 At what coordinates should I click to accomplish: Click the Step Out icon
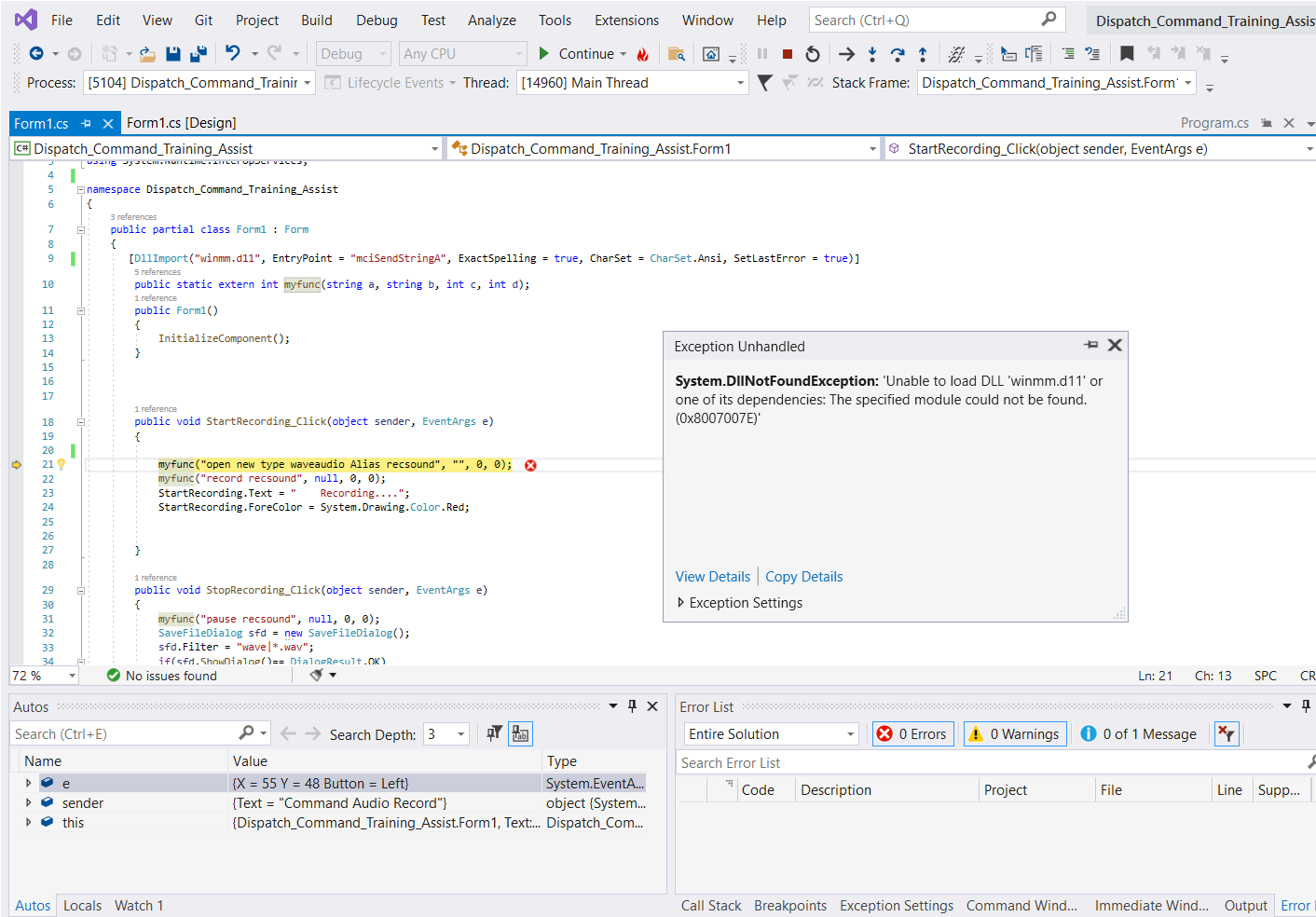pyautogui.click(x=923, y=54)
